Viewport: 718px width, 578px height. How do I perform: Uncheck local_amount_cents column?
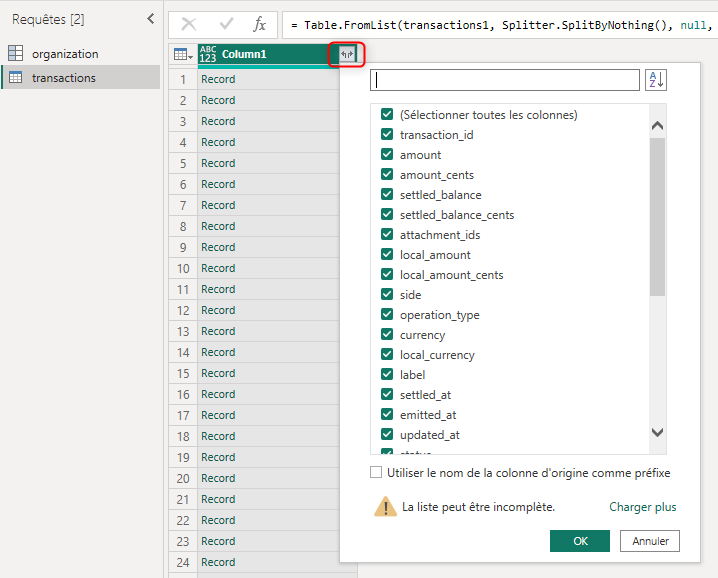pos(387,274)
